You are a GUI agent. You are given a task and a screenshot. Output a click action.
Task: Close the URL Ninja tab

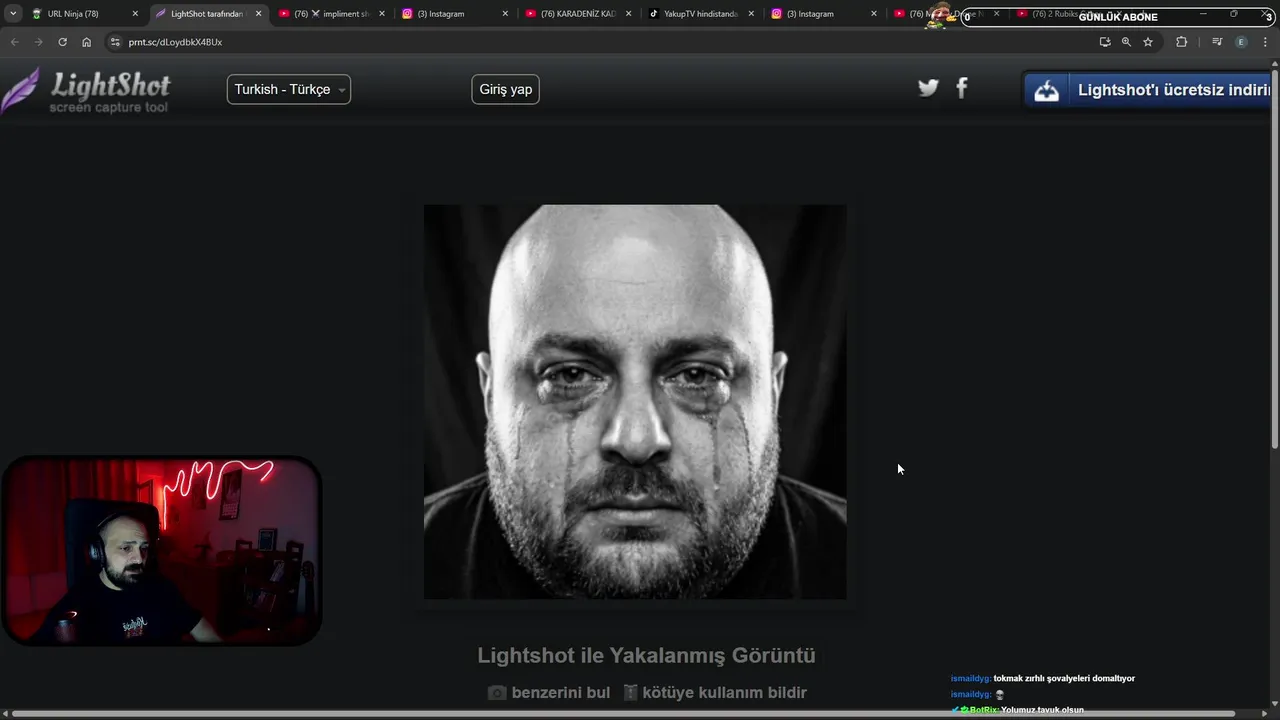(x=135, y=14)
